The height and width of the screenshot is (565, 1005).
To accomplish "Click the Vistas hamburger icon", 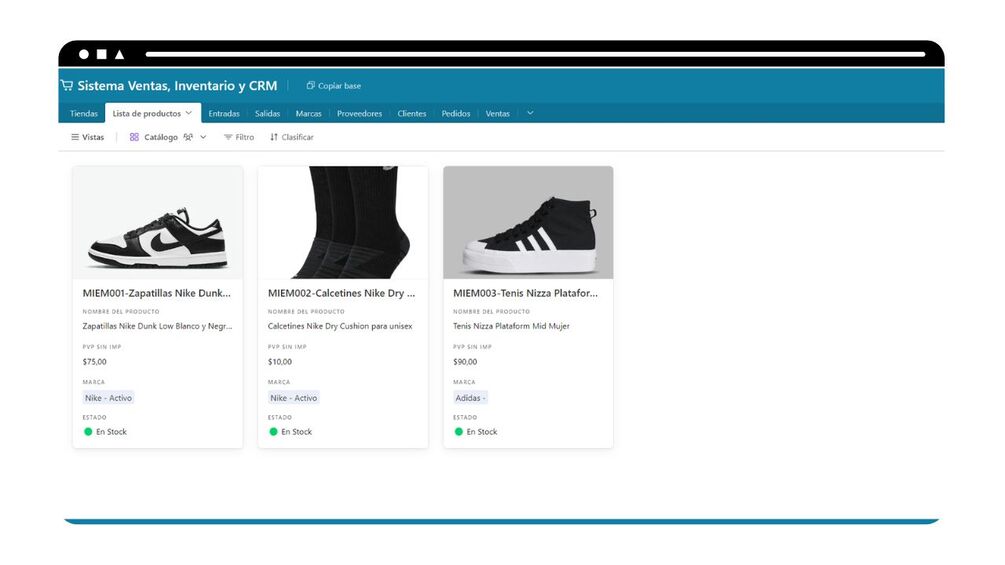I will point(75,137).
